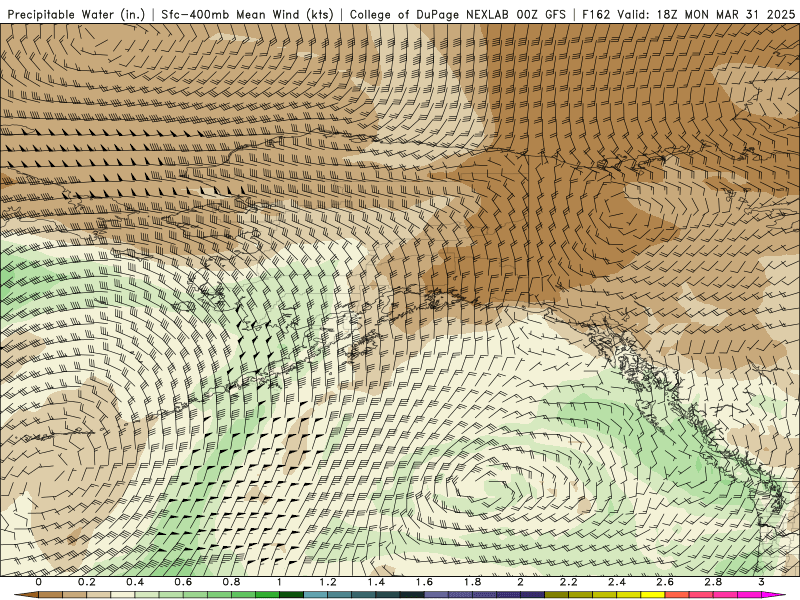Click the colorbar label '3'

761,582
